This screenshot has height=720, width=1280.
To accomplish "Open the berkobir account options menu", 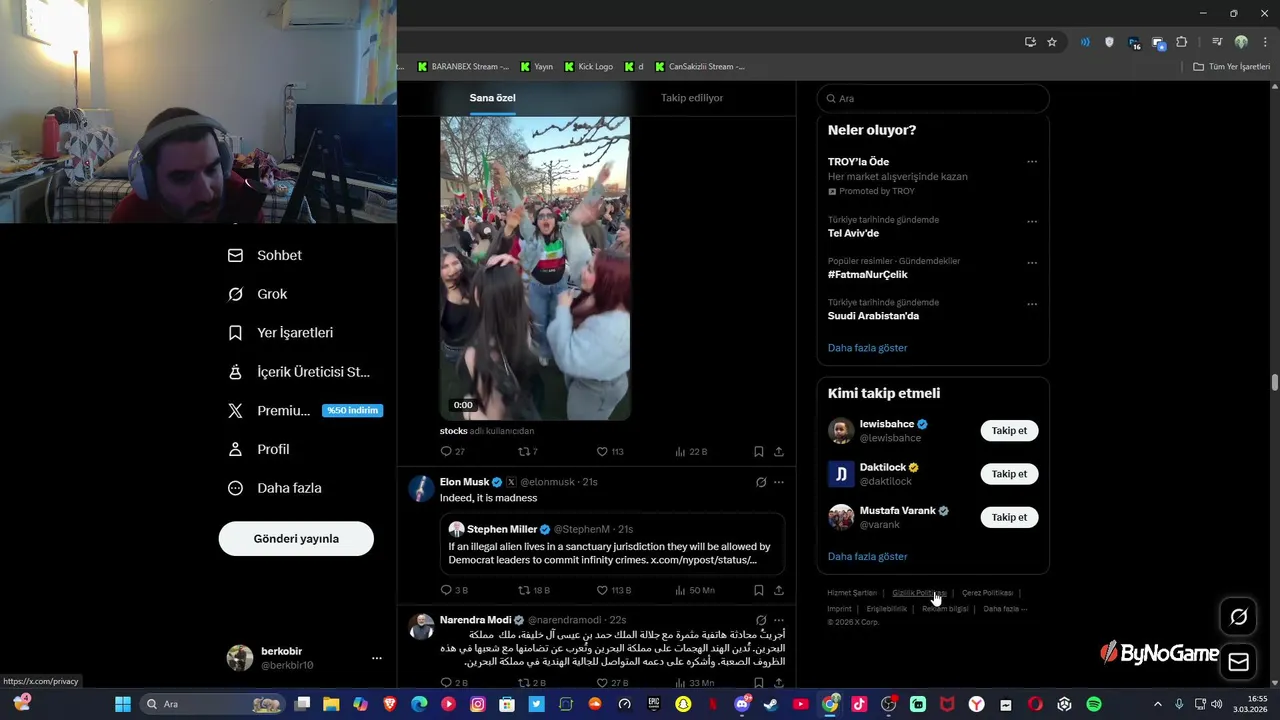I will click(377, 658).
